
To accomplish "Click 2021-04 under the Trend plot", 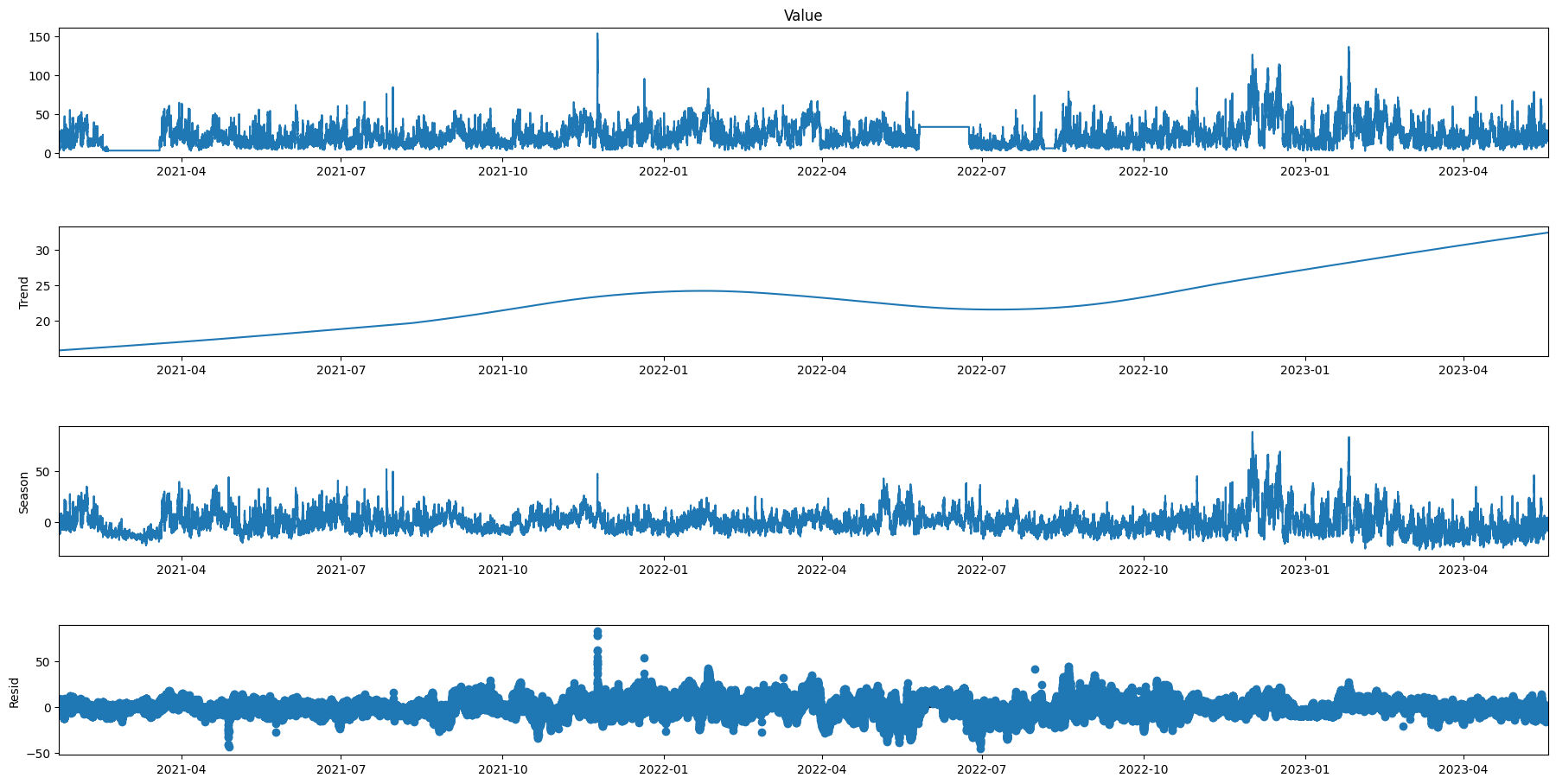I will click(182, 370).
